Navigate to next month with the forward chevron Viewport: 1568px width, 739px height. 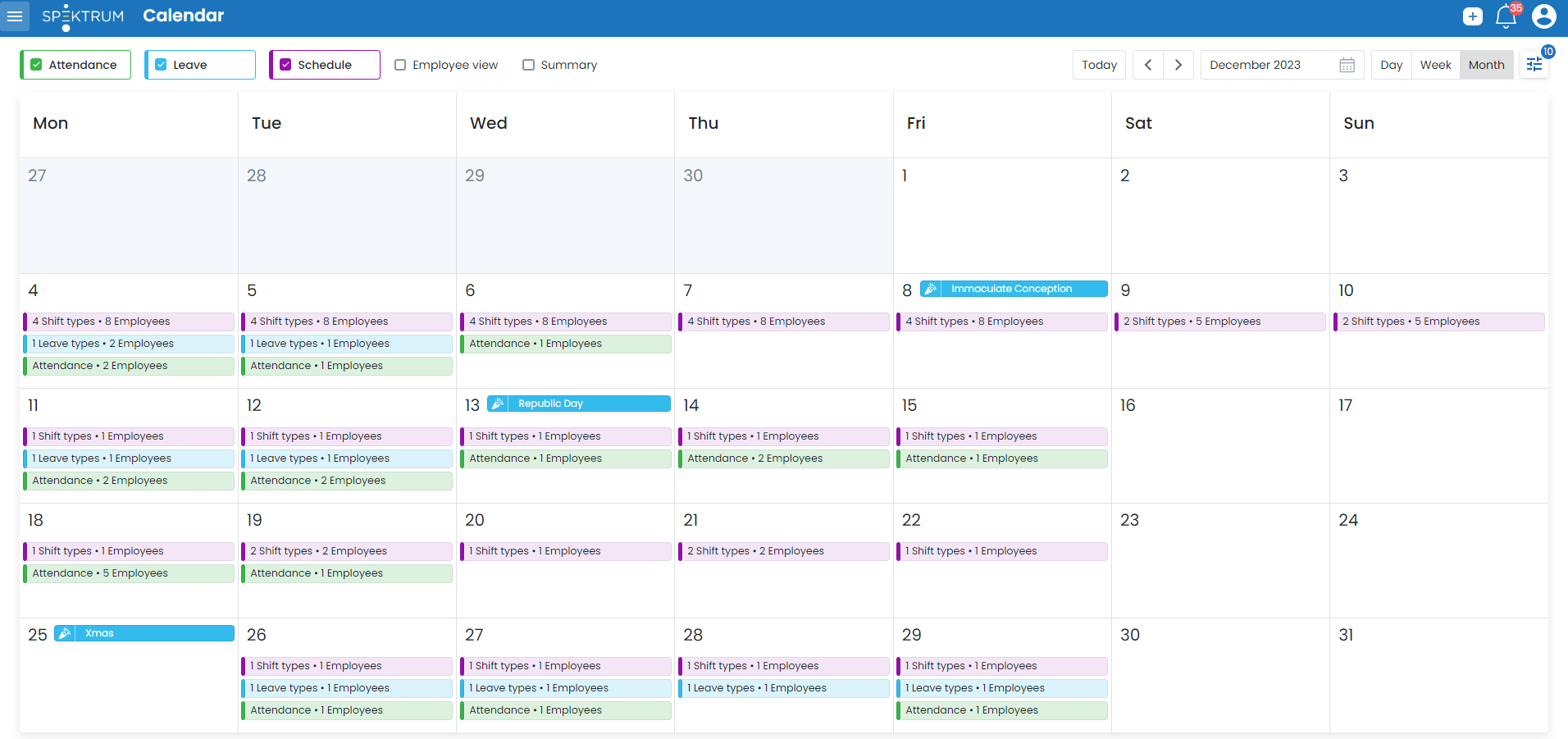(1178, 64)
